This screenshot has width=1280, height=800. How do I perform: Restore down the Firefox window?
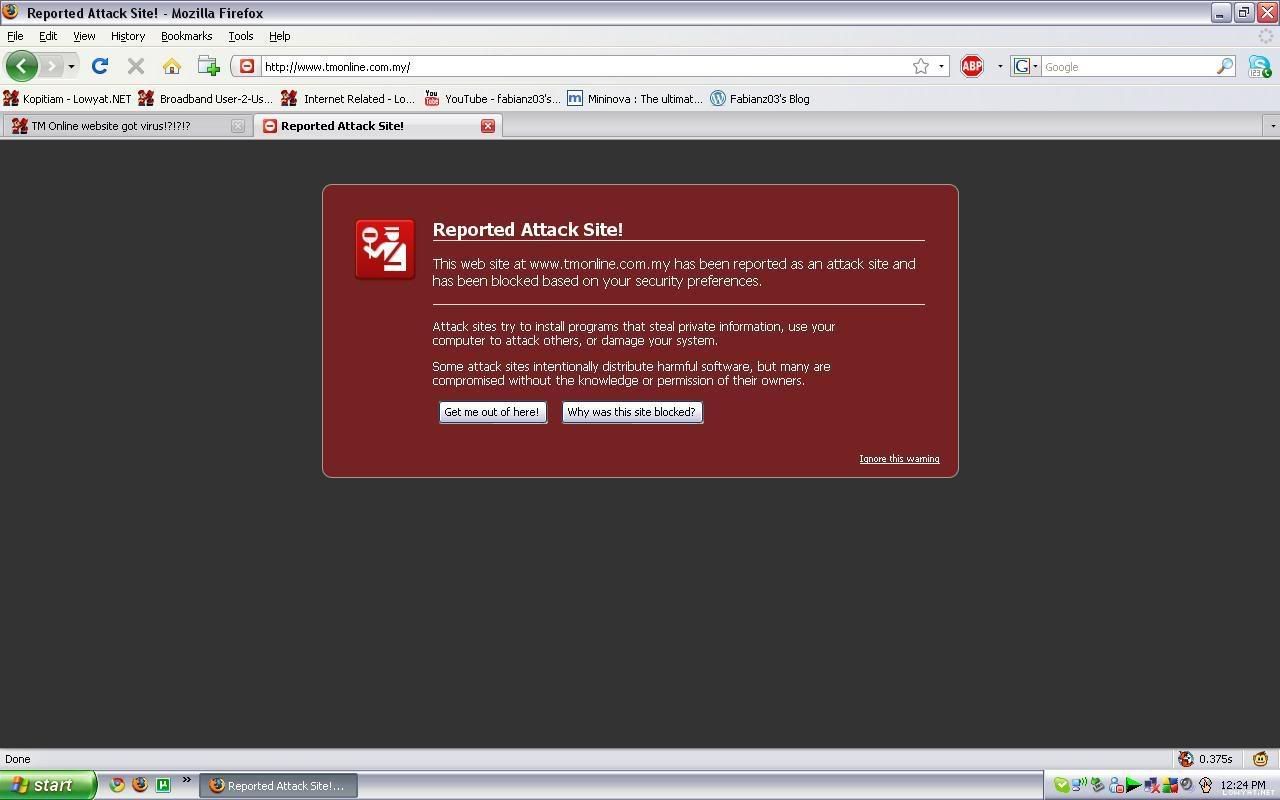[1244, 13]
